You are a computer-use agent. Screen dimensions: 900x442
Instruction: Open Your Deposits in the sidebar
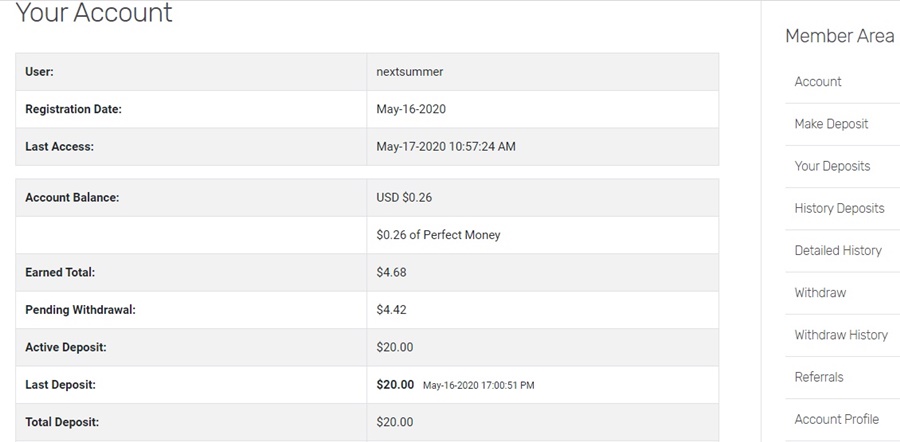point(832,166)
